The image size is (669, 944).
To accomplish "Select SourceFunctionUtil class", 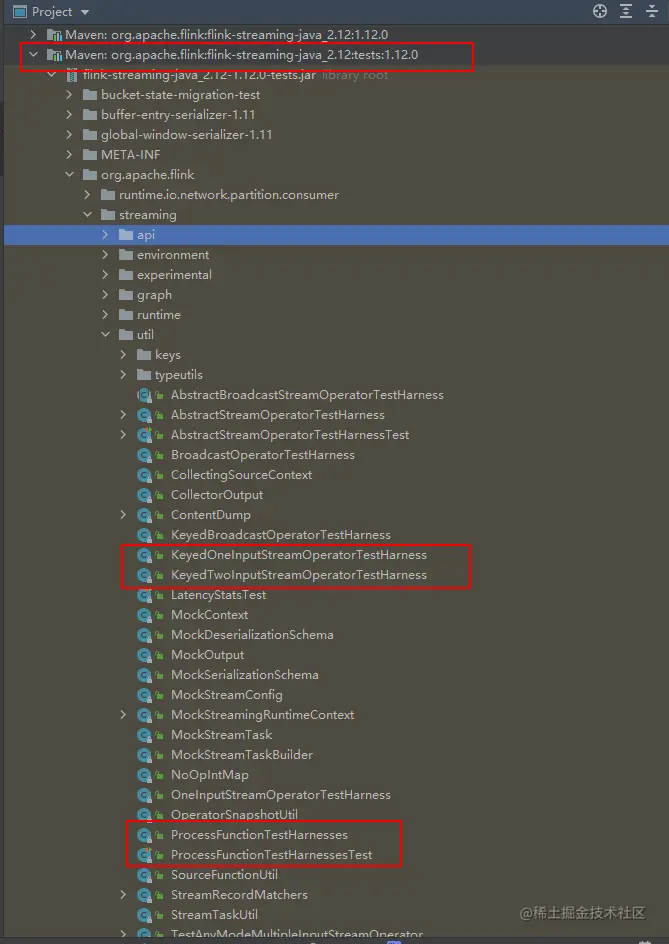I will tap(224, 875).
